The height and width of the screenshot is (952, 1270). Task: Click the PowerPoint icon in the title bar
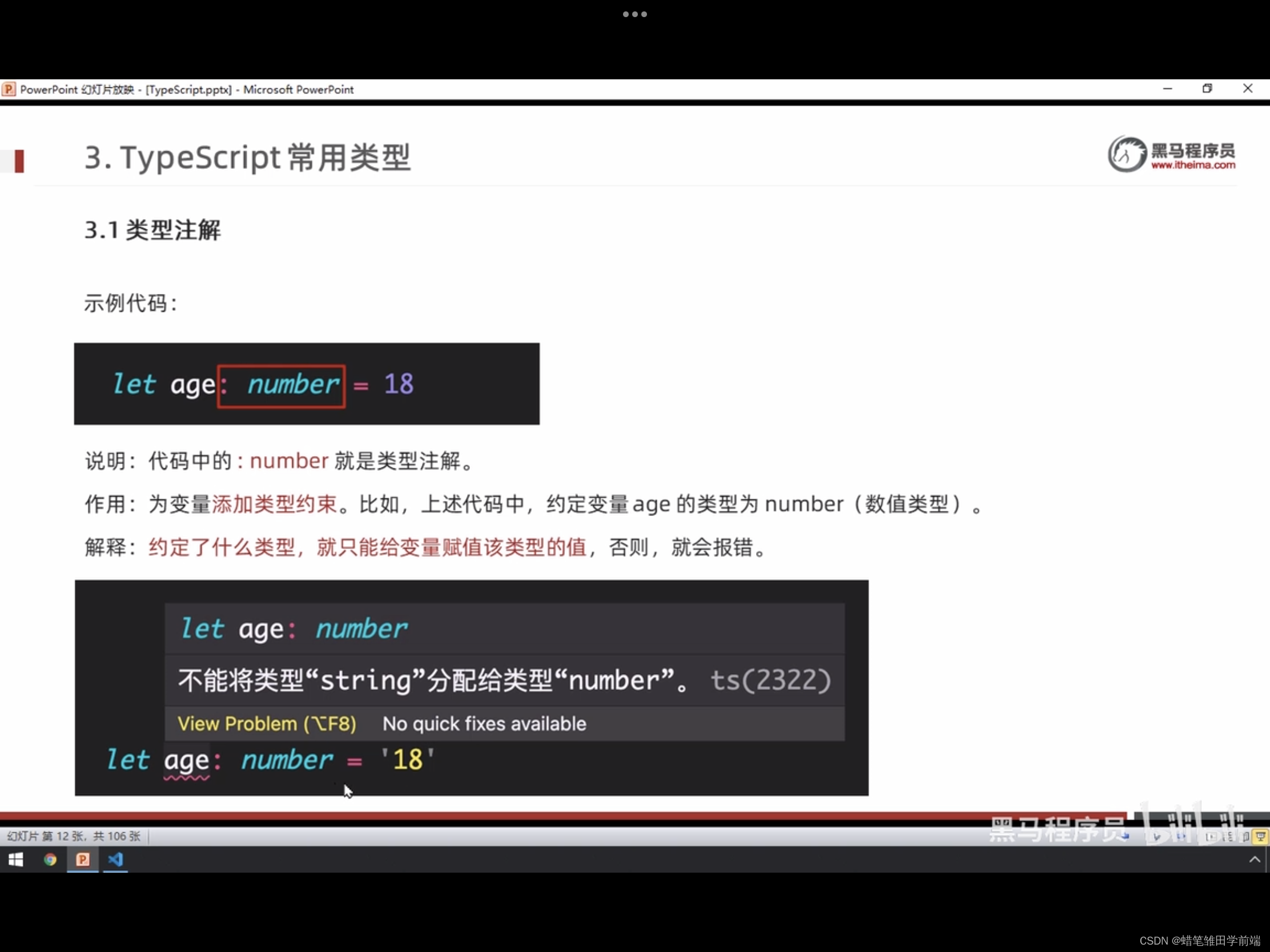[9, 89]
